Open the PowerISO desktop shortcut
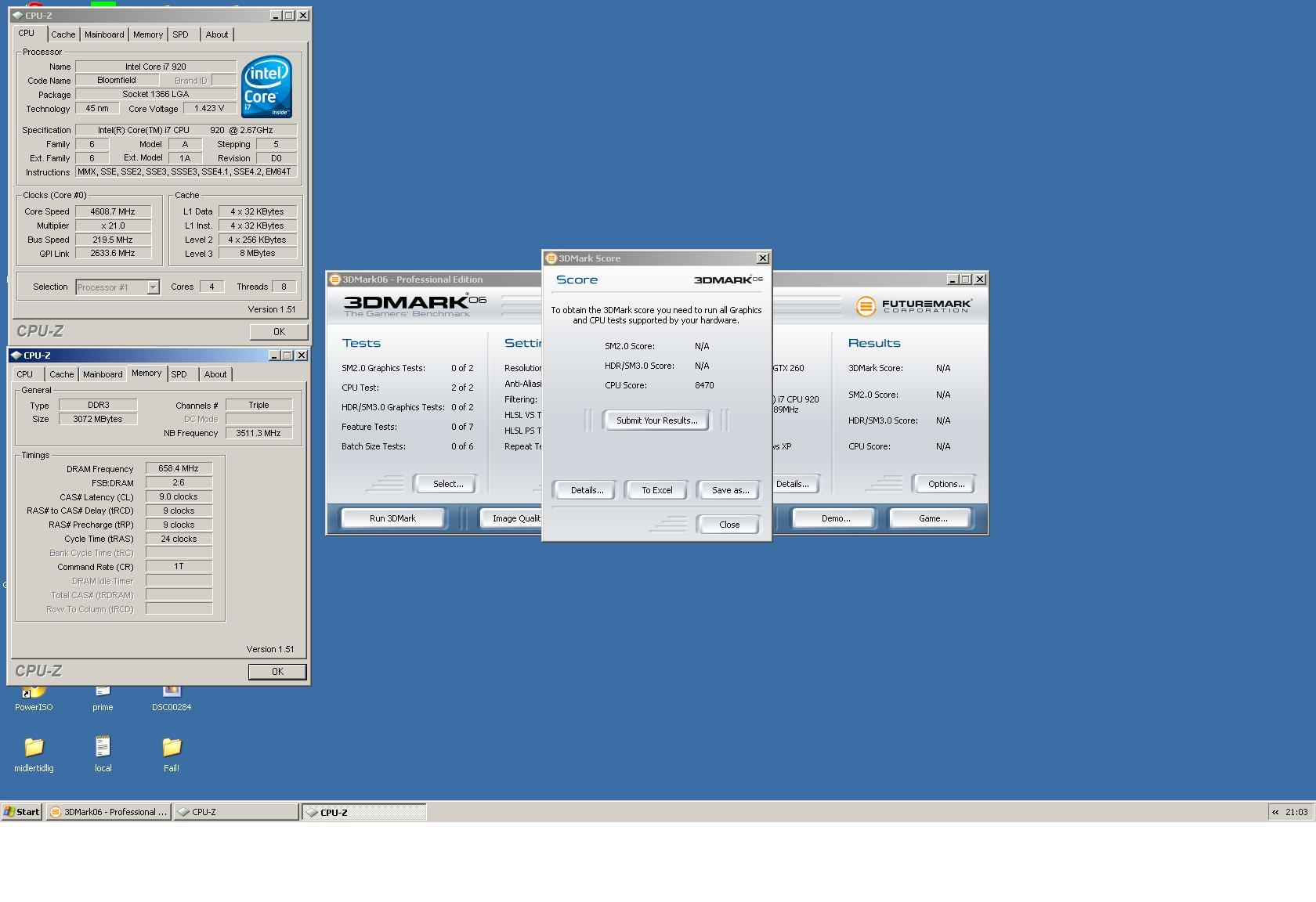The width and height of the screenshot is (1316, 902). [x=34, y=698]
